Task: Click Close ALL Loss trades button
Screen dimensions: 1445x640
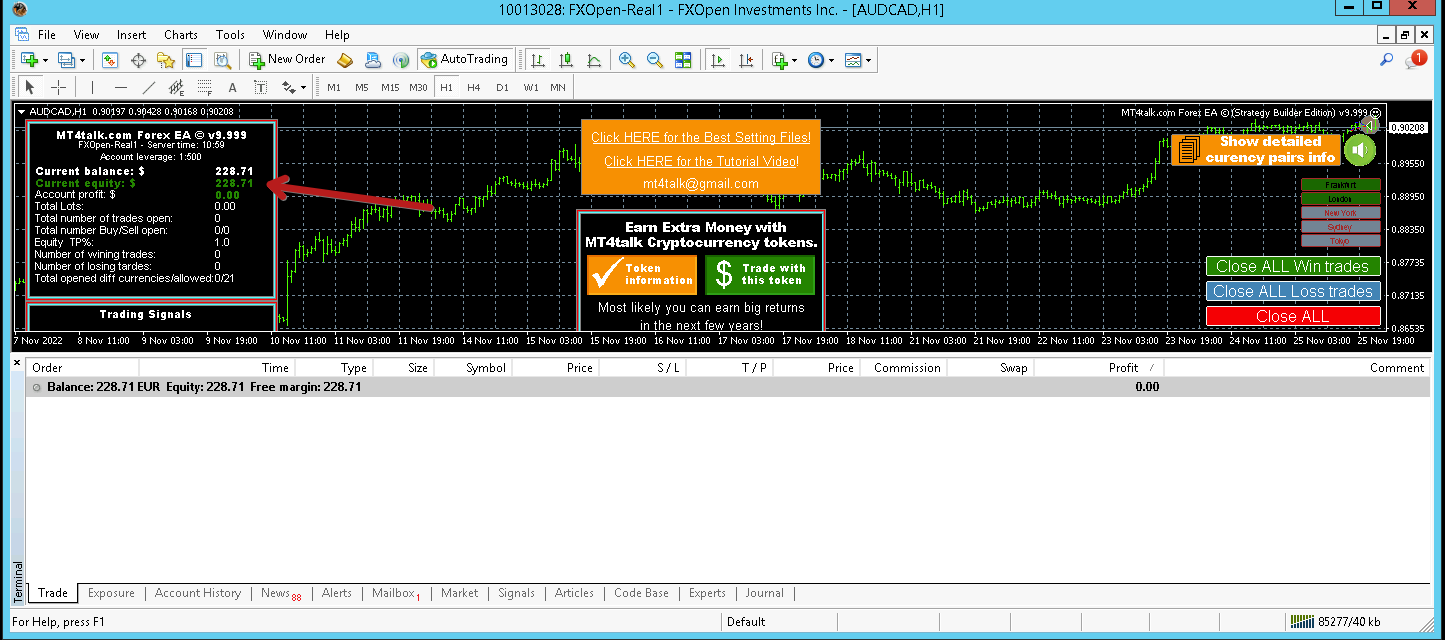Action: pyautogui.click(x=1293, y=291)
